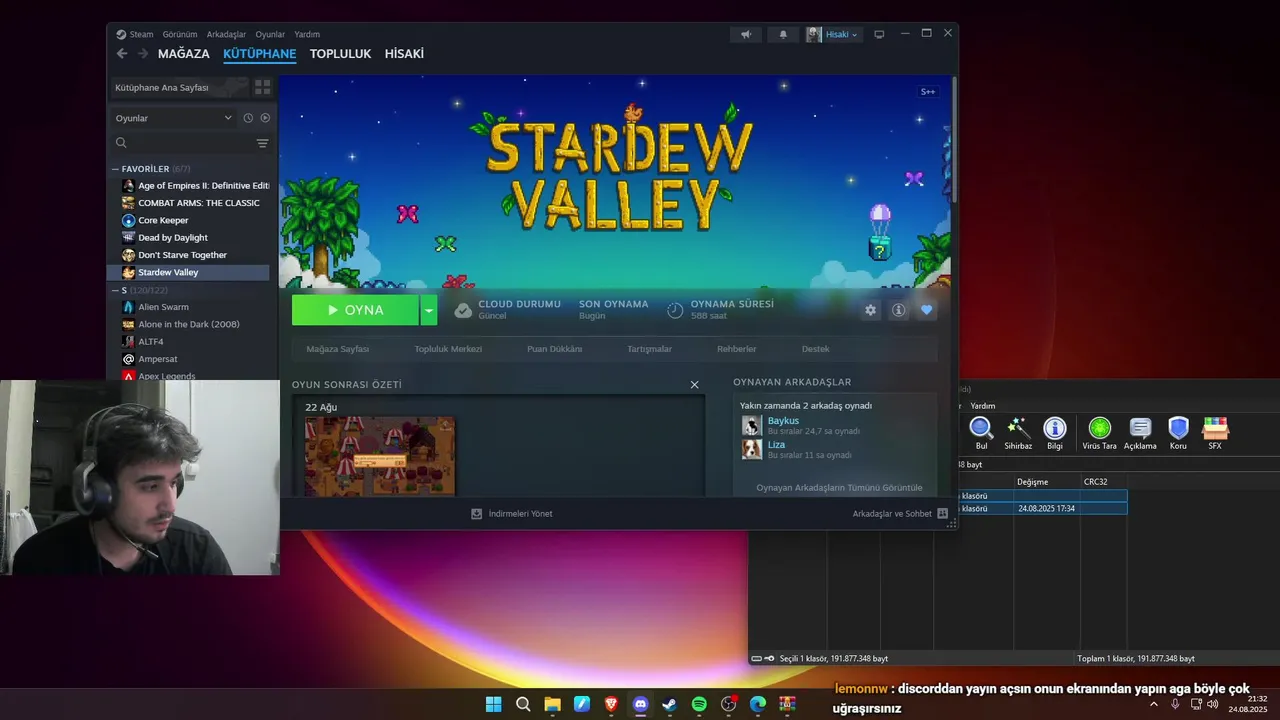1280x720 pixels.
Task: Open WinRAR Bilgi info tool
Action: [x=1055, y=434]
